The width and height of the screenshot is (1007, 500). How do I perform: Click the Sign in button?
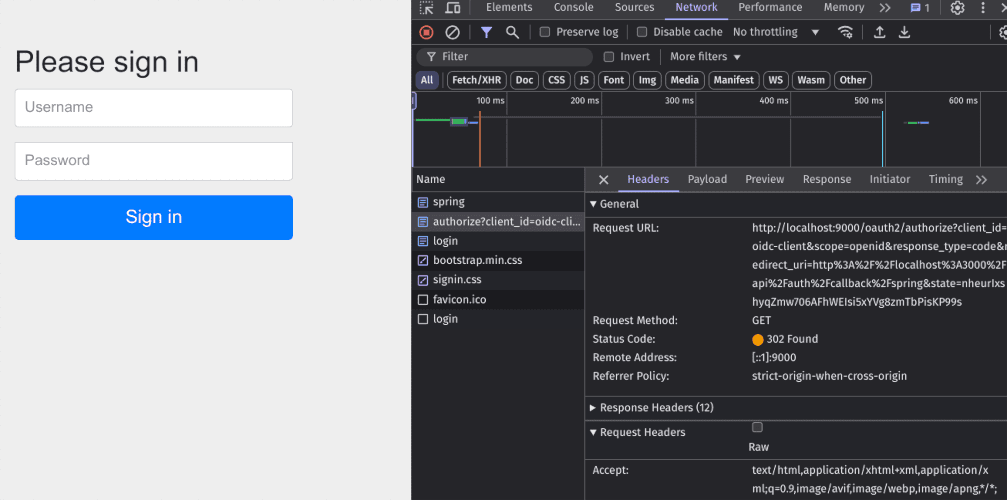[x=153, y=218]
